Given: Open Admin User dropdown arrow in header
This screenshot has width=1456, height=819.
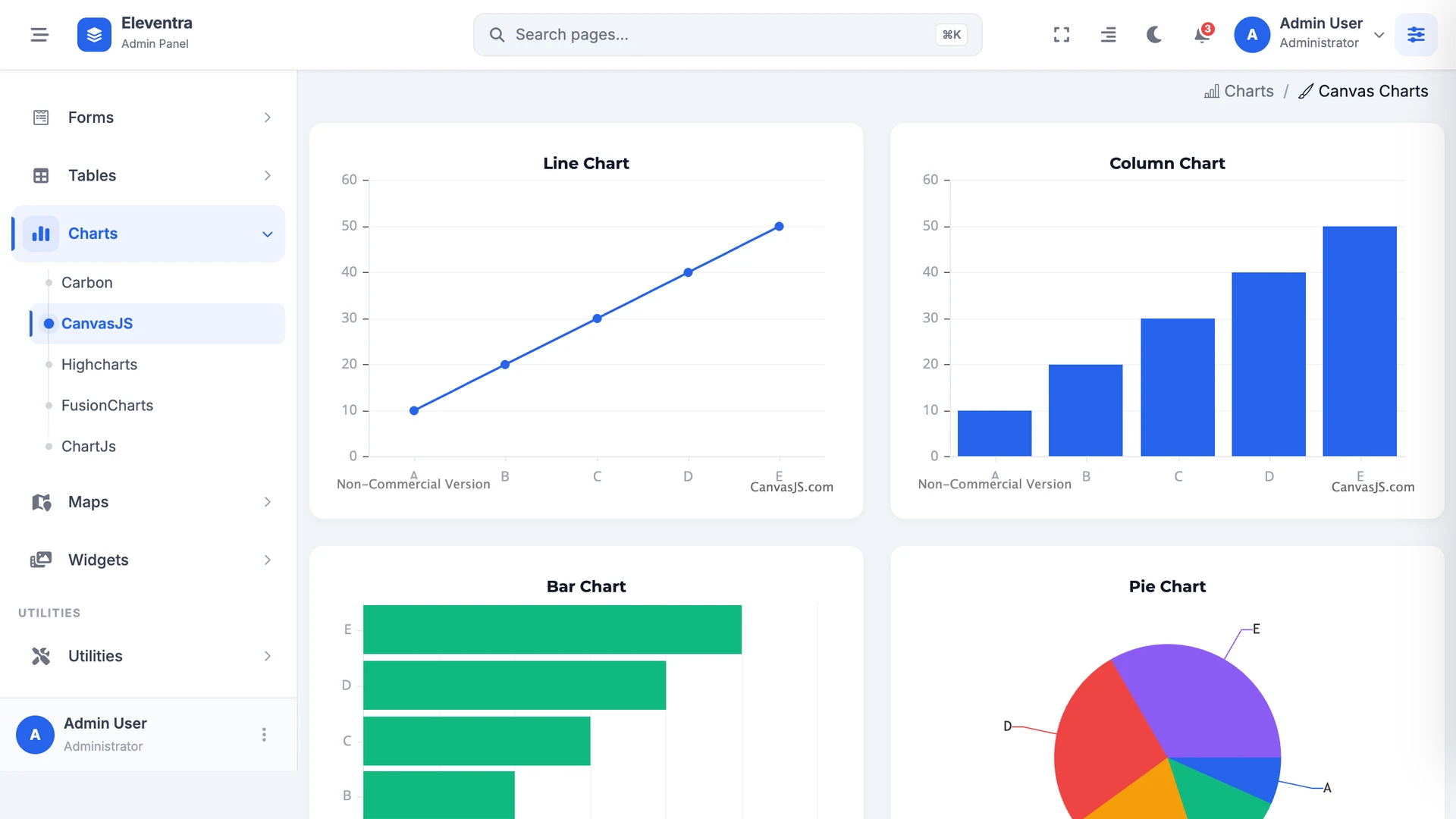Looking at the screenshot, I should pos(1379,35).
